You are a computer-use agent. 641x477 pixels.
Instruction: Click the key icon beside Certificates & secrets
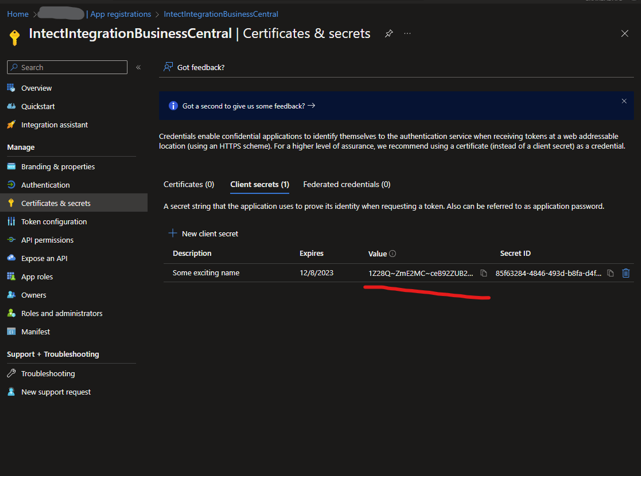click(11, 203)
